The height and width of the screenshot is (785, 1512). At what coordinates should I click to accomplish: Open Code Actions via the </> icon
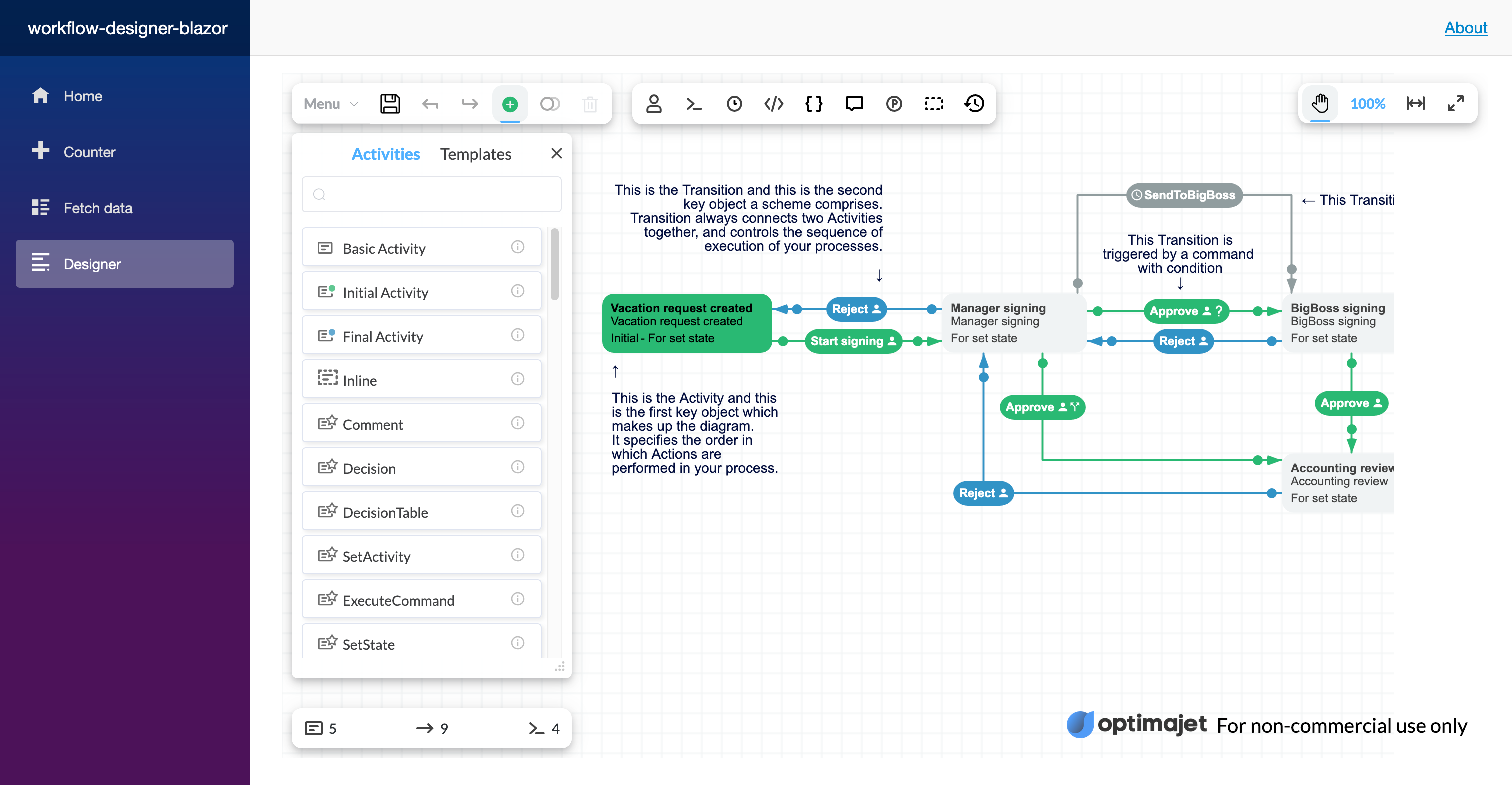point(773,104)
